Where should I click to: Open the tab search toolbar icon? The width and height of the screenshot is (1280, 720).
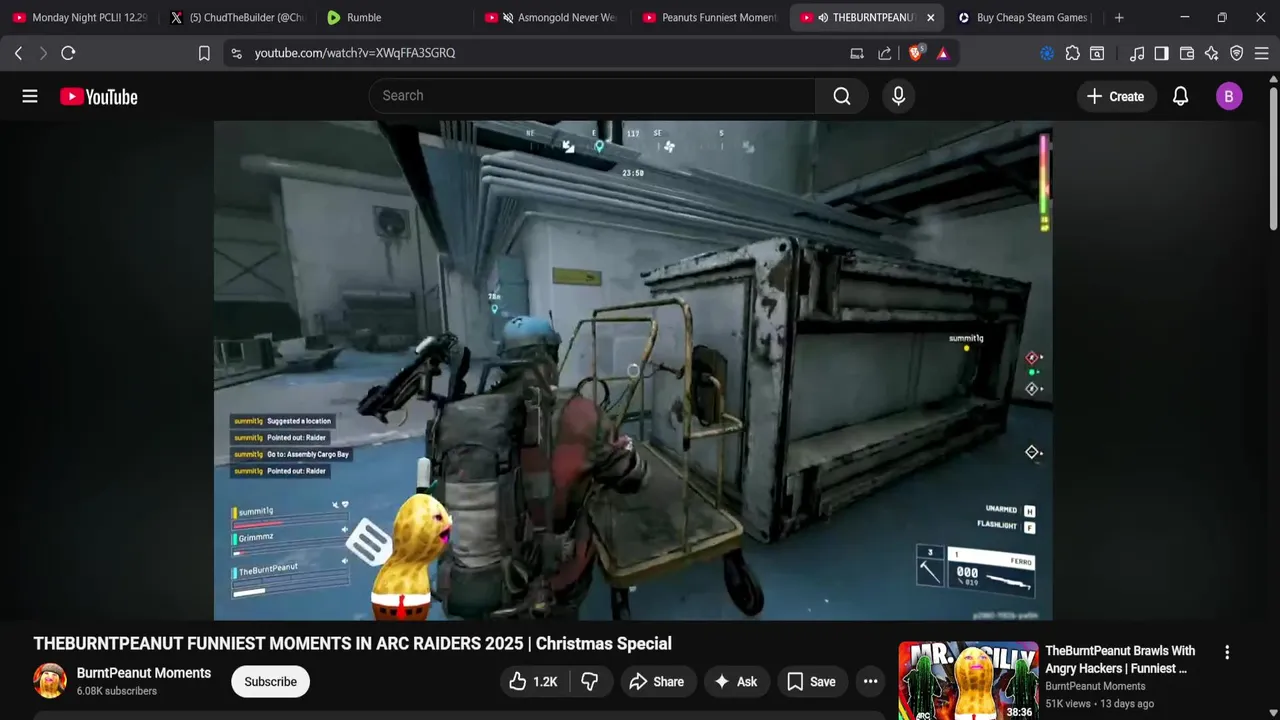[x=1097, y=53]
